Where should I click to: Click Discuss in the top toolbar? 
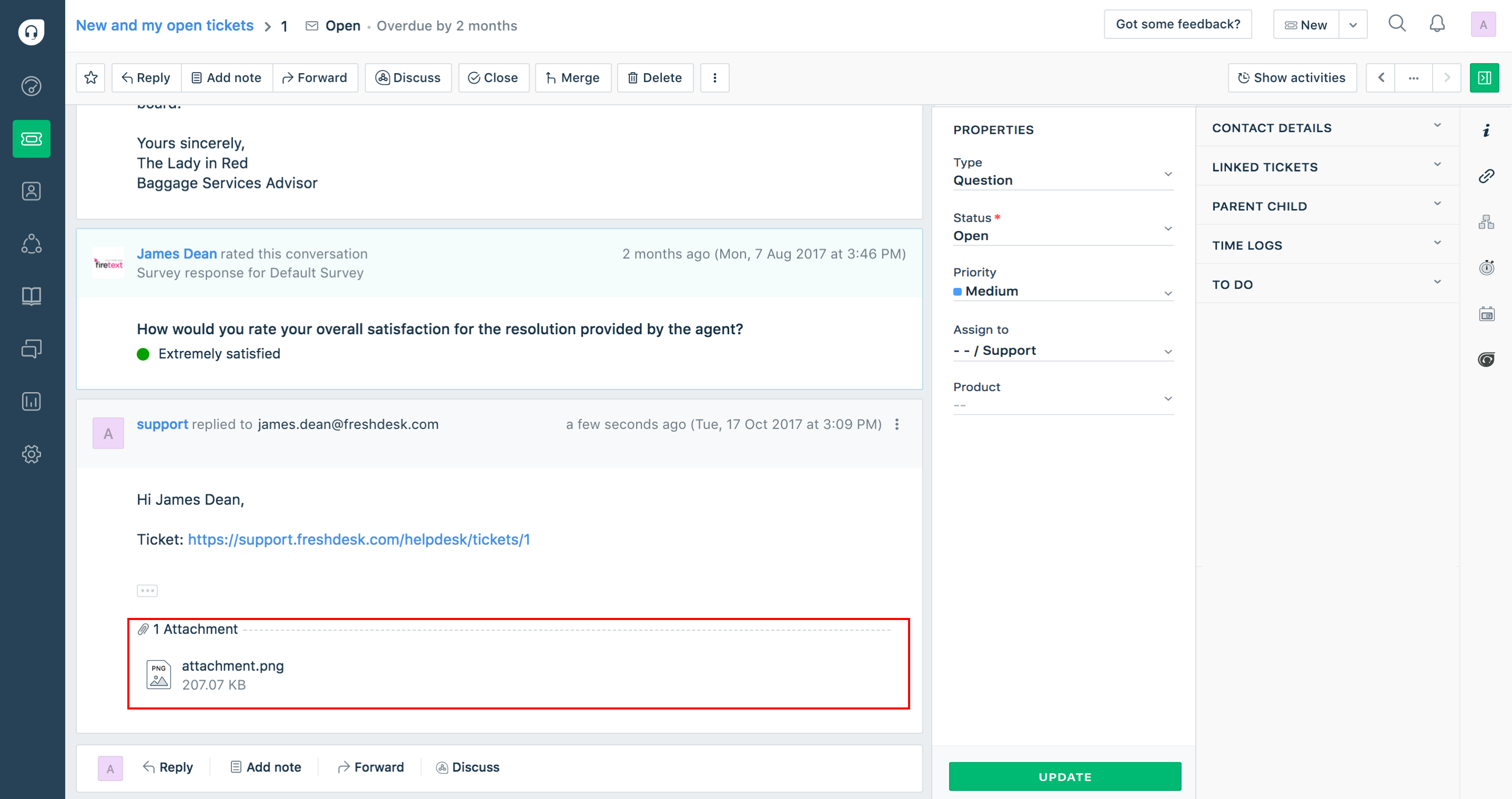coord(409,77)
